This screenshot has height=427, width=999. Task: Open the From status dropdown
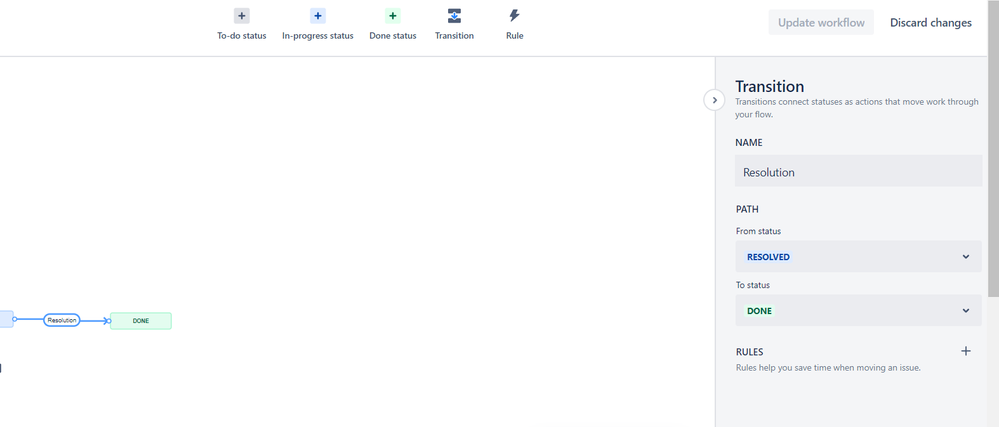[858, 257]
